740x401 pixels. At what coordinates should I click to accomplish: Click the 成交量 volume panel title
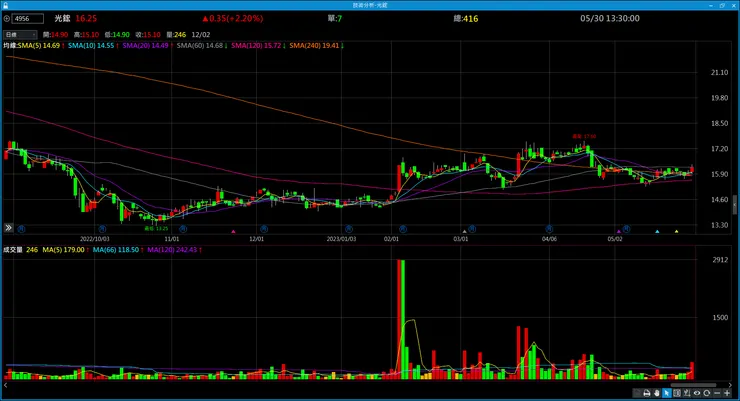(13, 250)
